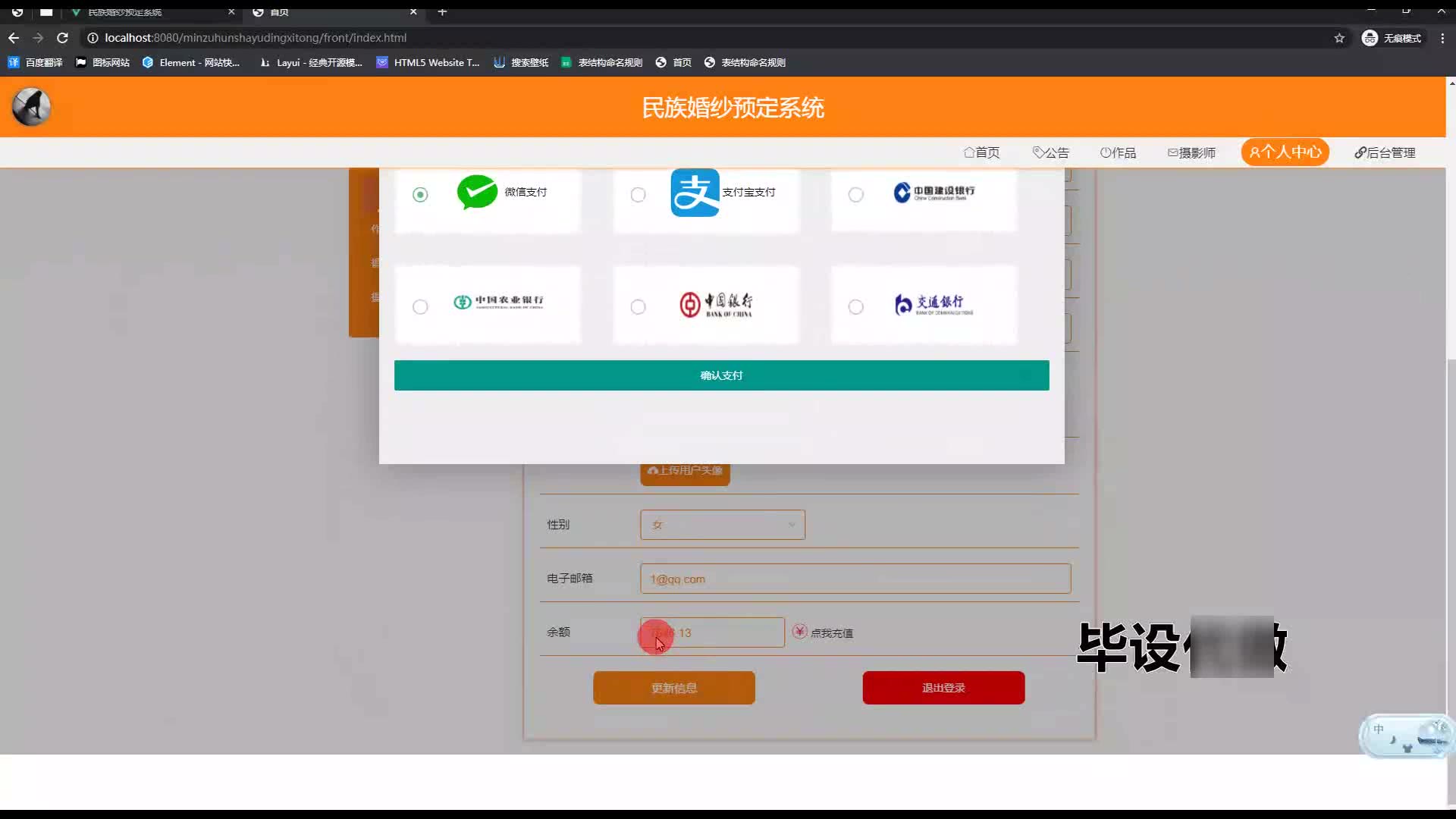Image resolution: width=1456 pixels, height=819 pixels.
Task: Select Agricultural Bank of China radio button
Action: pyautogui.click(x=420, y=306)
